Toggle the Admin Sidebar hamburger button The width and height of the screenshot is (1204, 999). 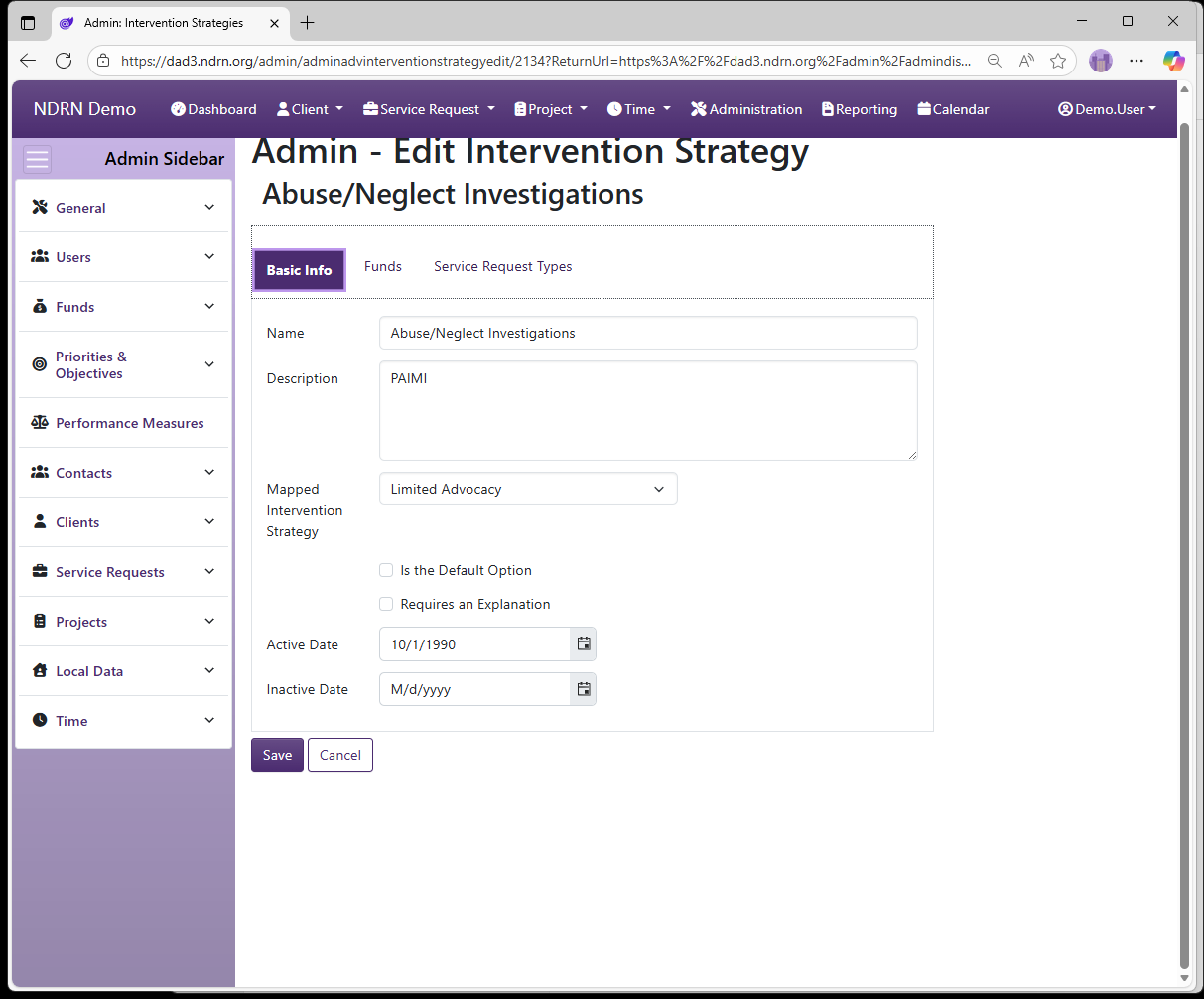point(38,159)
